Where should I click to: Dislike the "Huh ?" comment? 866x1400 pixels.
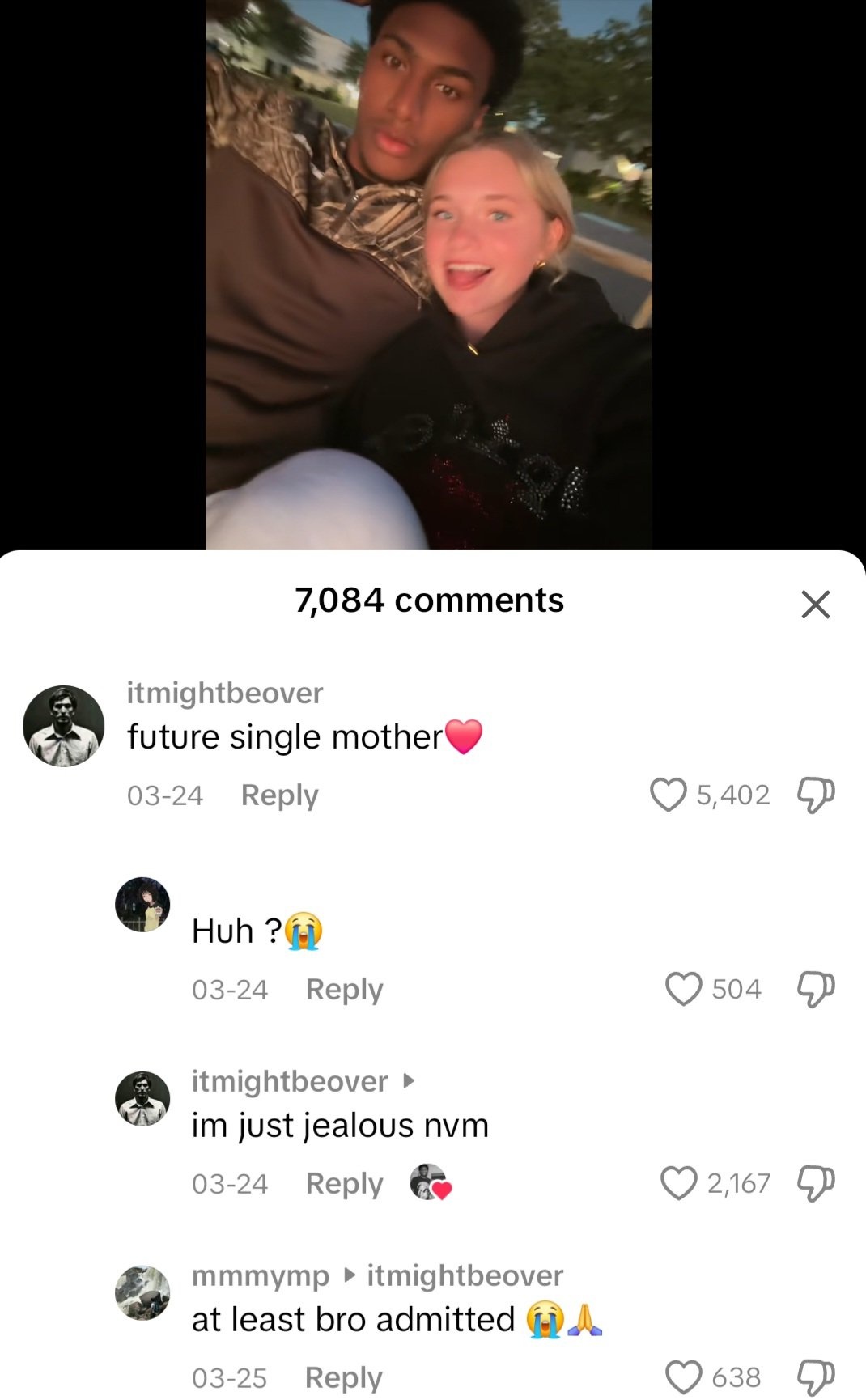pos(816,989)
